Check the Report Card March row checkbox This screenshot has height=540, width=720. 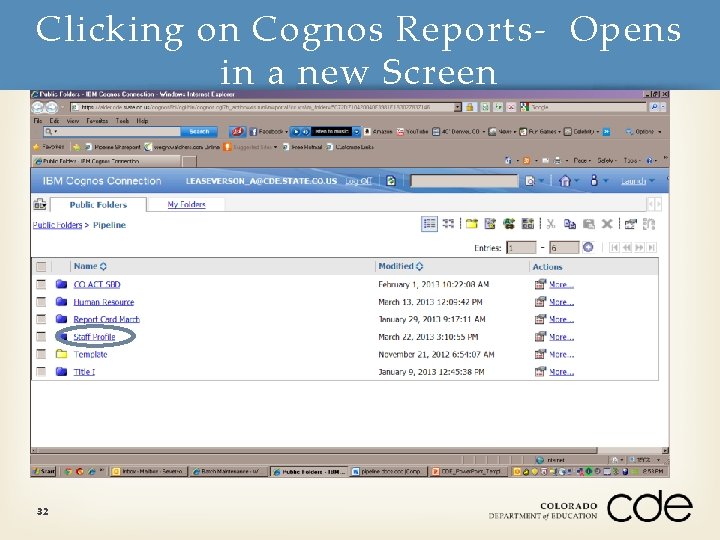[x=41, y=319]
